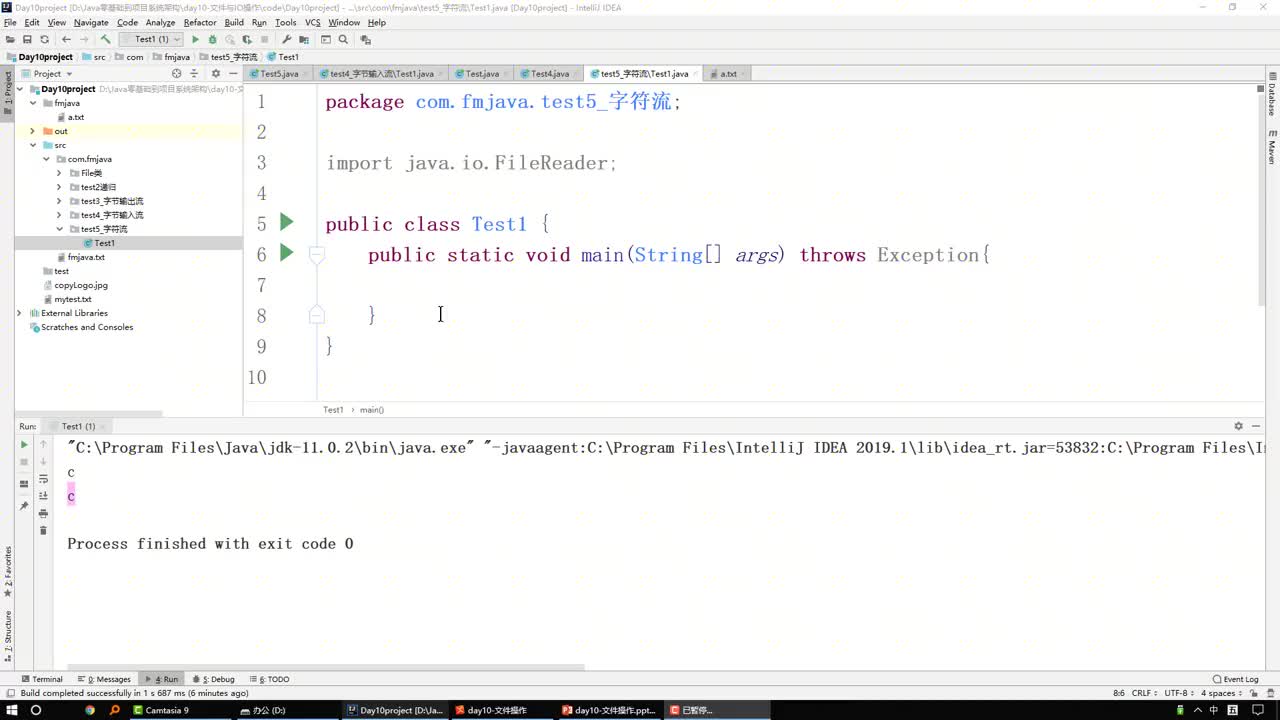Switch to the Test4.java editor tab
Screen dimensions: 1280x720
549,74
